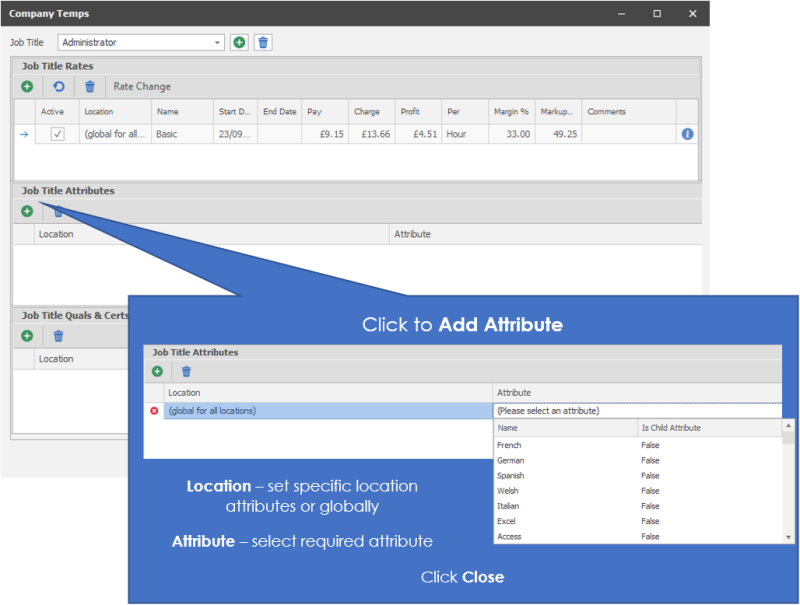Delete selected rate in Job Title Rates toolbar
Image resolution: width=800 pixels, height=605 pixels.
tap(90, 87)
